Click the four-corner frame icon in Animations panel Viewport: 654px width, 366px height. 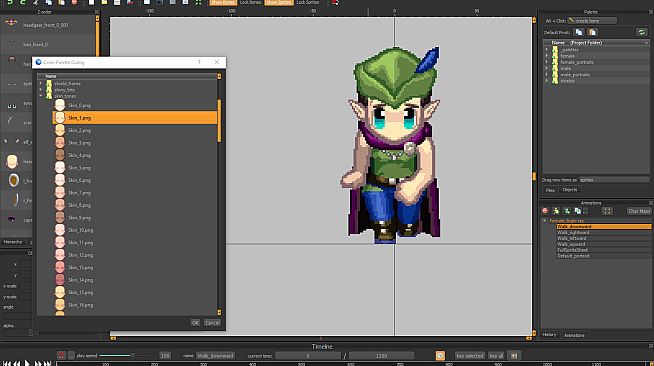click(x=607, y=211)
